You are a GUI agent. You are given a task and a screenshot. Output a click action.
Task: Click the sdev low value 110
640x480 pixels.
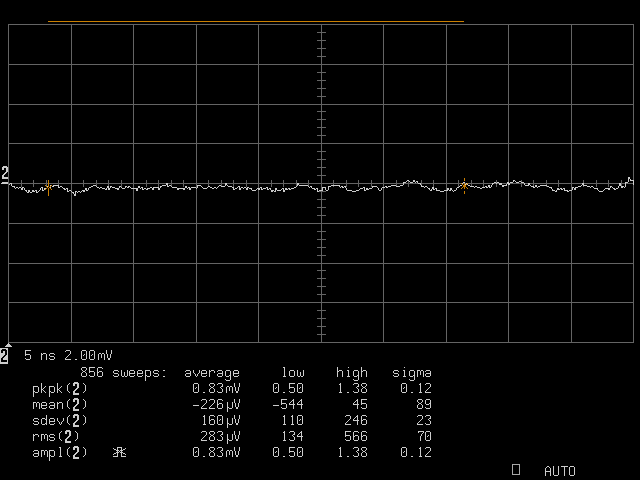click(292, 420)
